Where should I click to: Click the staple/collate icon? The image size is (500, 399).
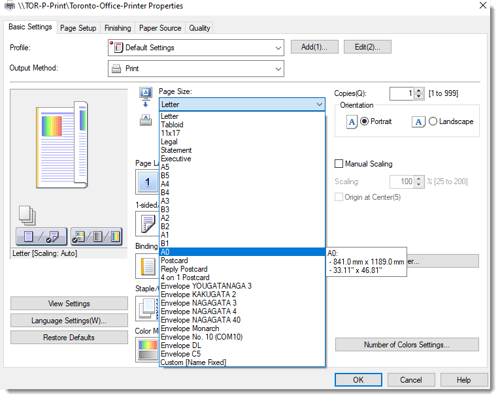coord(147,308)
